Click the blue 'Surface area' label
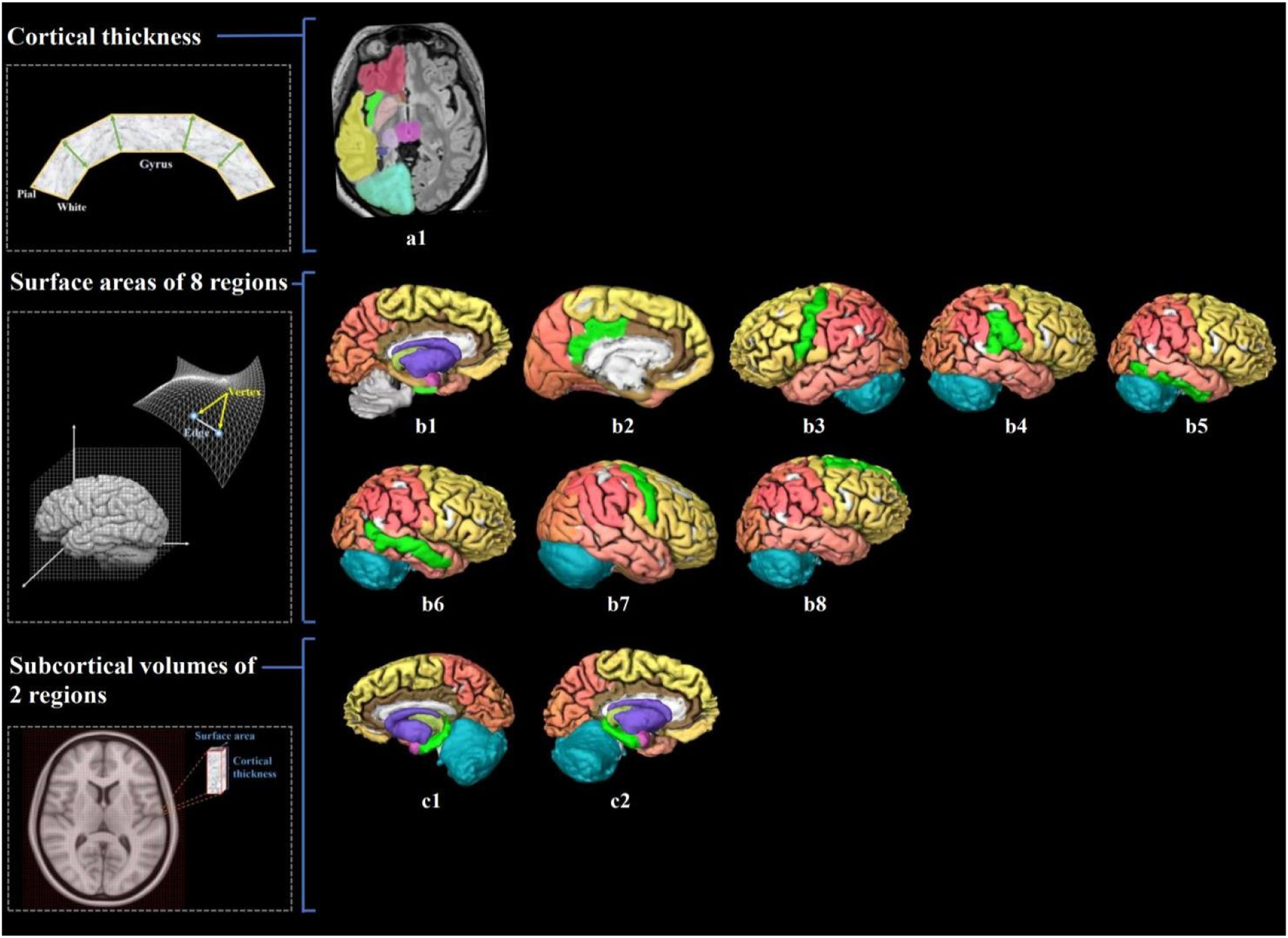 [225, 736]
